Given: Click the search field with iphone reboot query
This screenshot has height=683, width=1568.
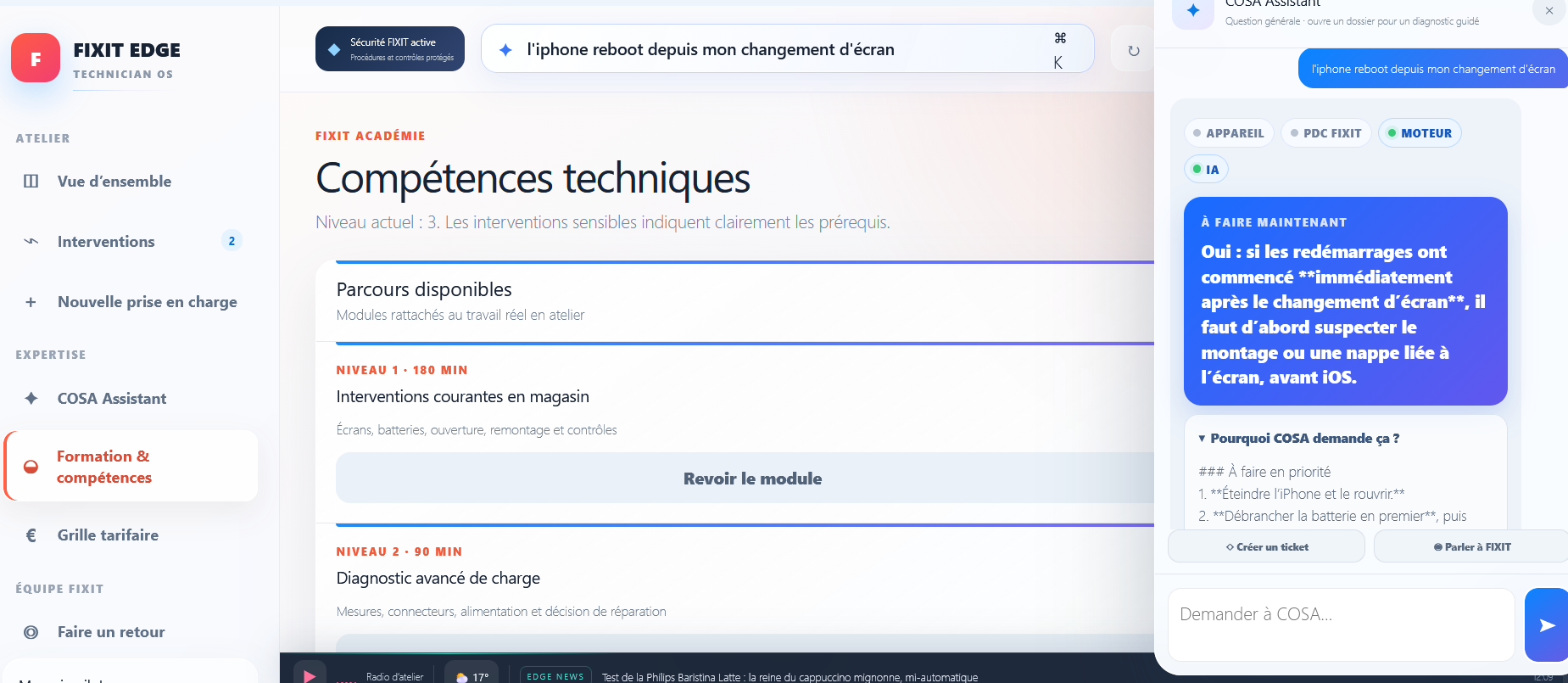Looking at the screenshot, I should [x=788, y=49].
